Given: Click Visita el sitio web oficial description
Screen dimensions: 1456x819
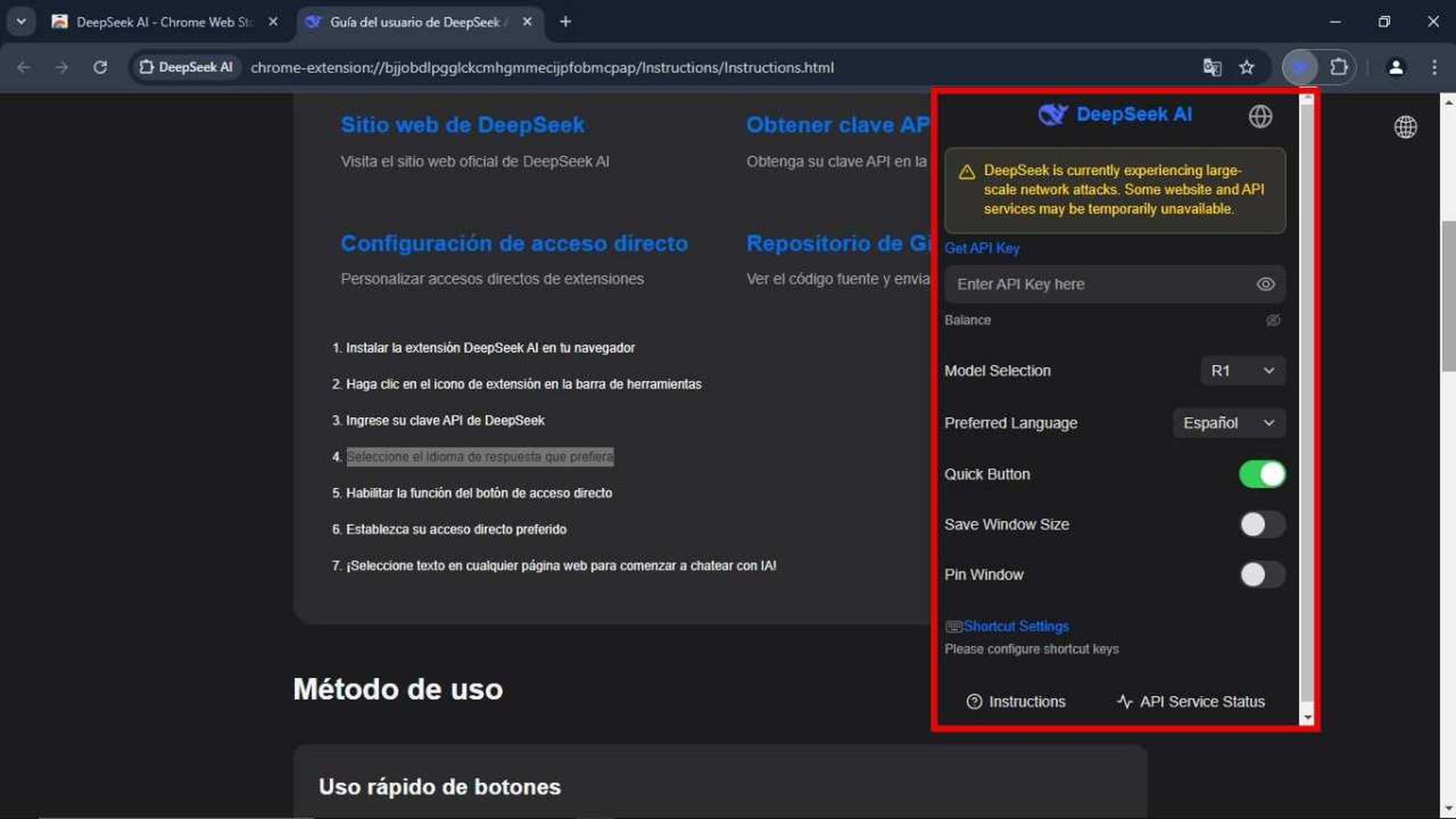Looking at the screenshot, I should point(475,162).
